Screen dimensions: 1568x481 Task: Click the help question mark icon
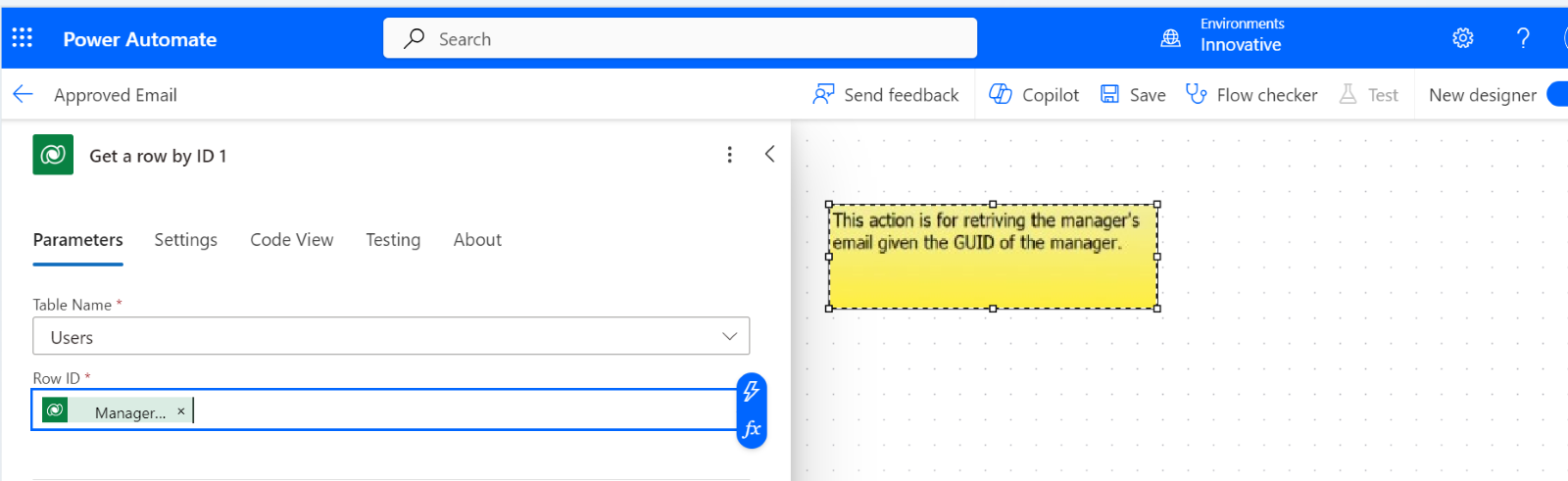1522,38
